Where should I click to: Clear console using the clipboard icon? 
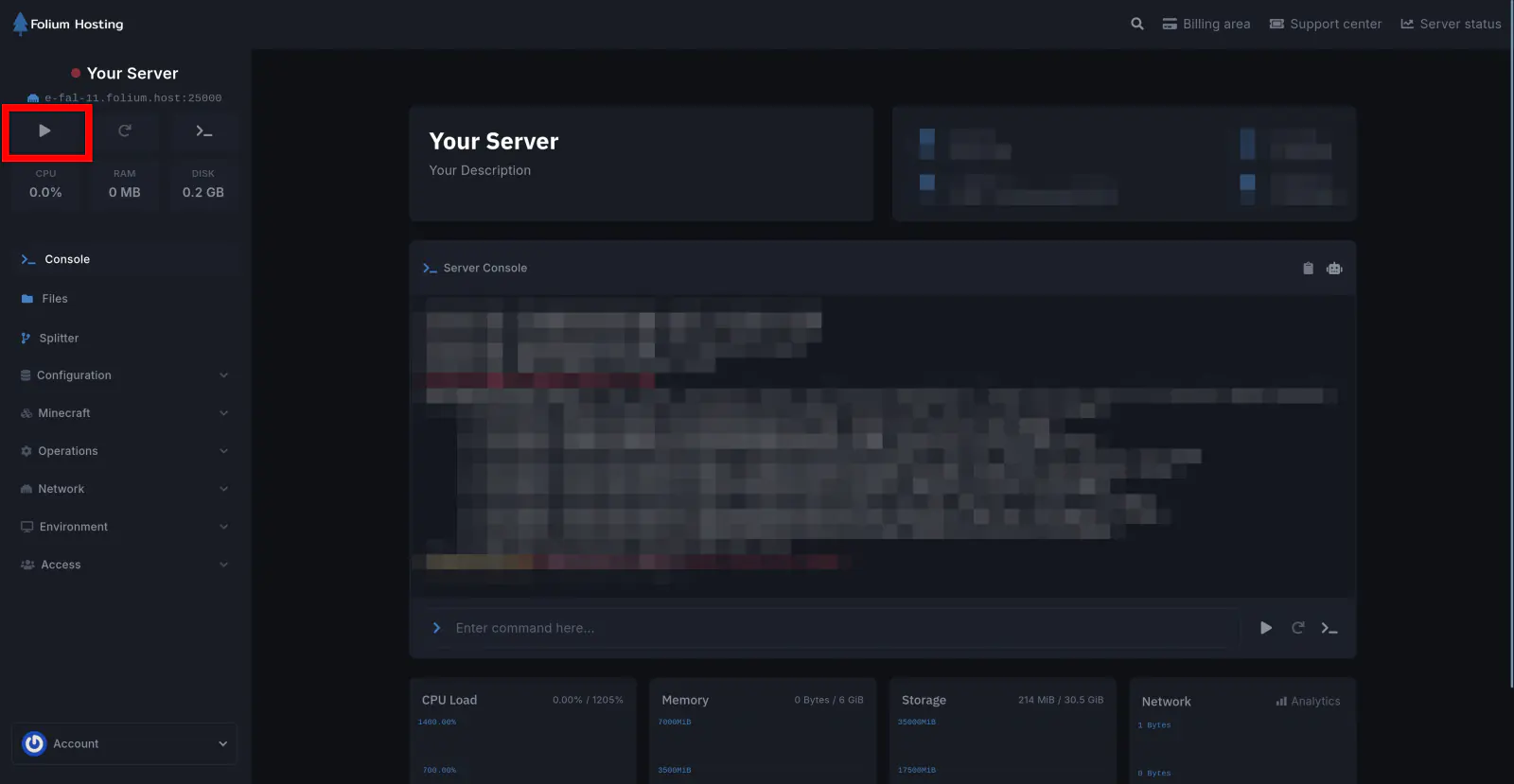click(x=1308, y=269)
